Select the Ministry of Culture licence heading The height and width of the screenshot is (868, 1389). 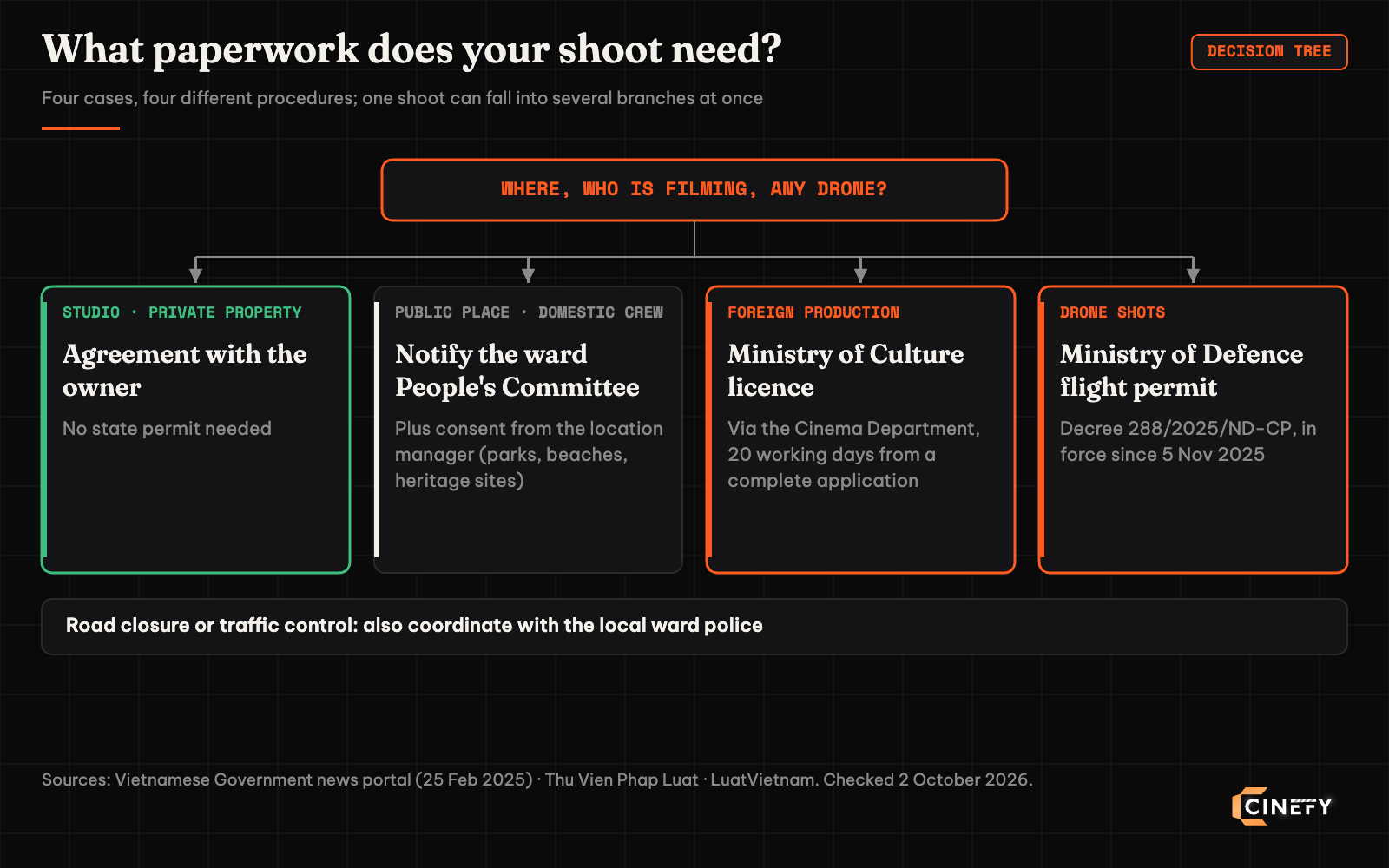846,371
